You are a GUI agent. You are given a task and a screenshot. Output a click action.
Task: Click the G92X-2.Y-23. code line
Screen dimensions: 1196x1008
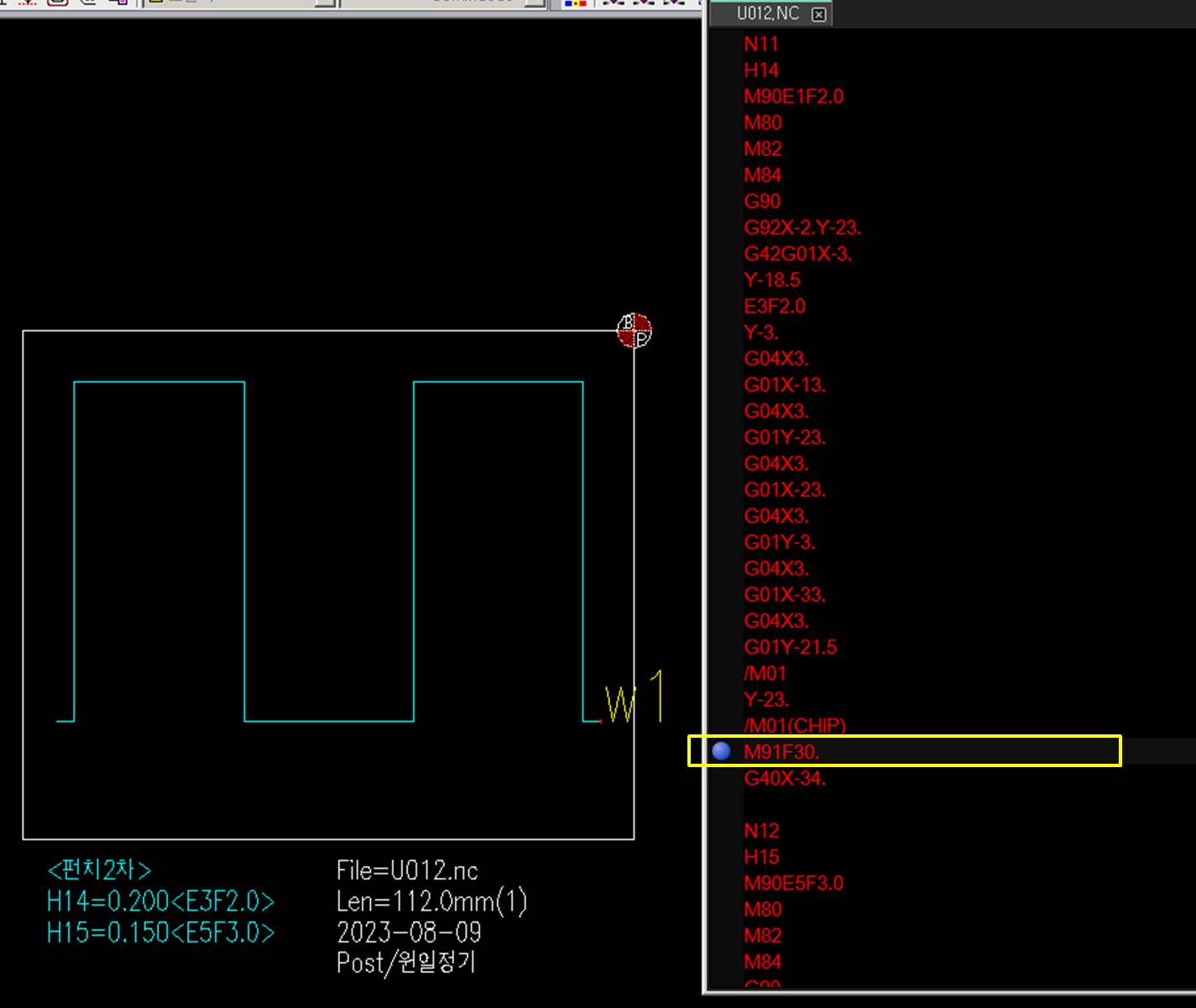802,227
